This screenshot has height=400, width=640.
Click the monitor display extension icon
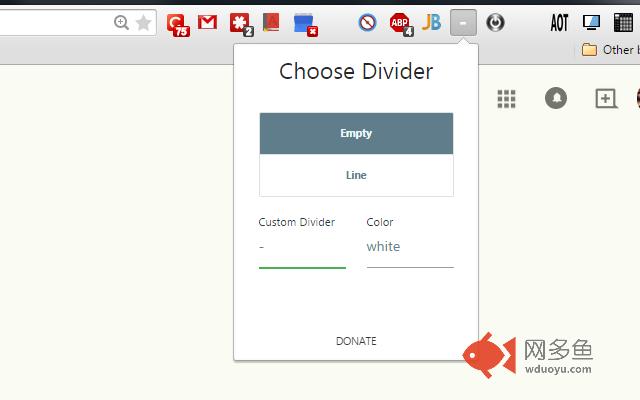pos(591,22)
